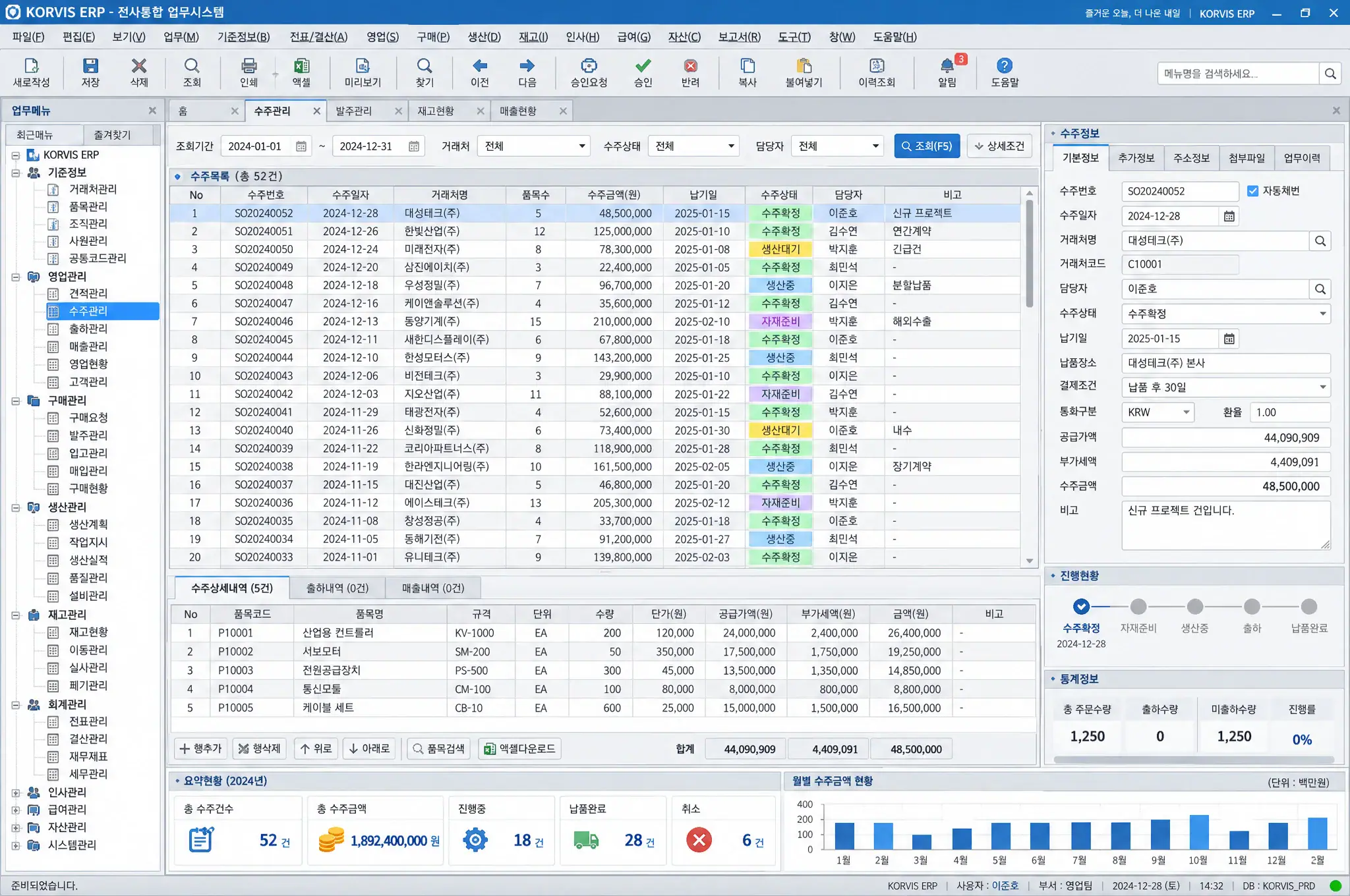Screen dimensions: 1350x896
Task: Open the 통화구분 KRW dropdown
Action: [1158, 412]
